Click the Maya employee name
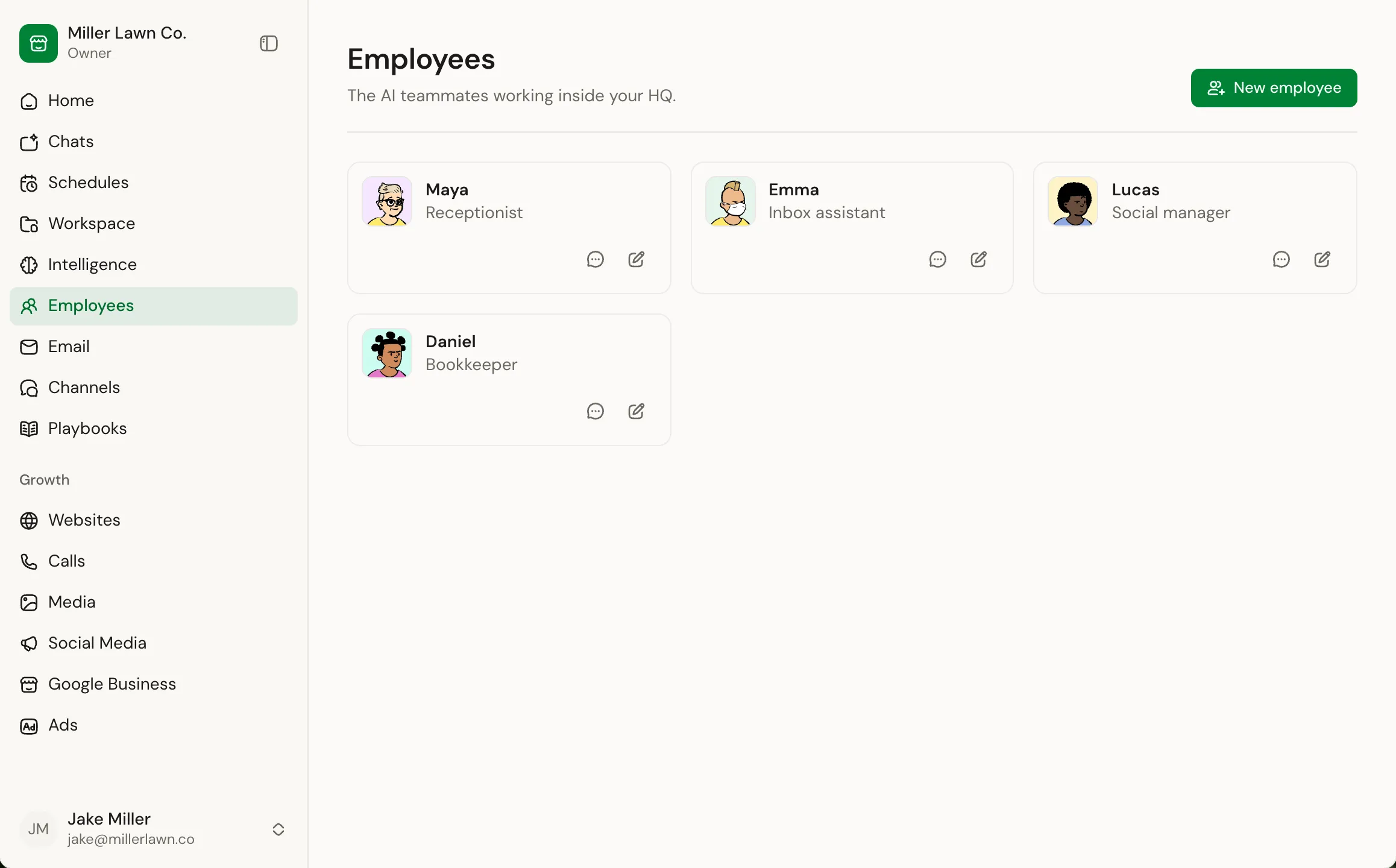Screen dimensions: 1396x868 point(447,190)
